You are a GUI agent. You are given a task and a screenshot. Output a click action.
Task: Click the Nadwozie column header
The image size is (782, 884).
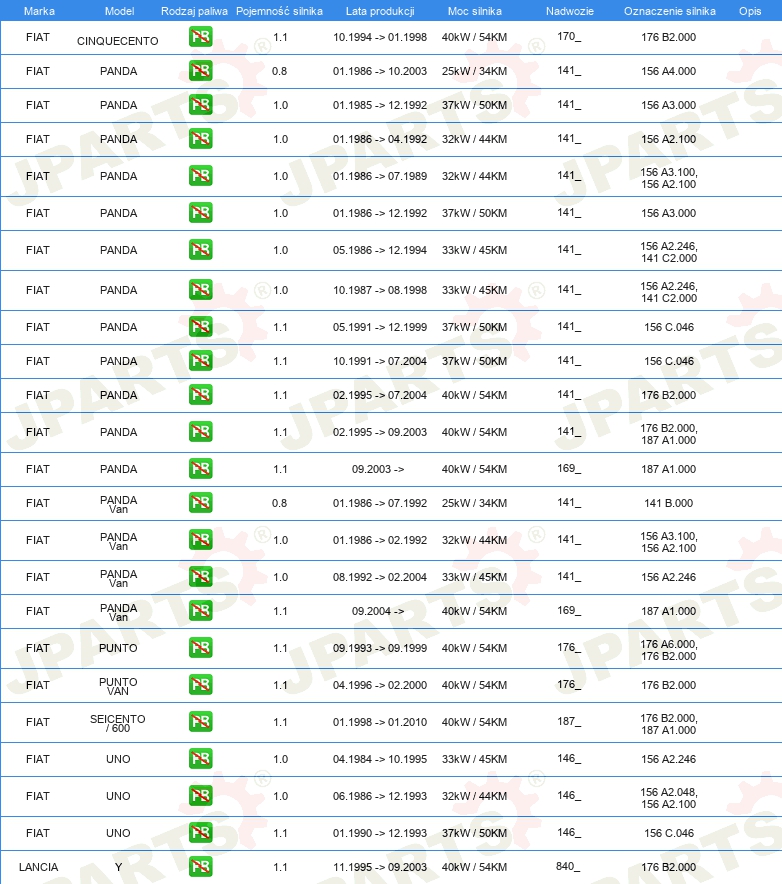pos(569,11)
